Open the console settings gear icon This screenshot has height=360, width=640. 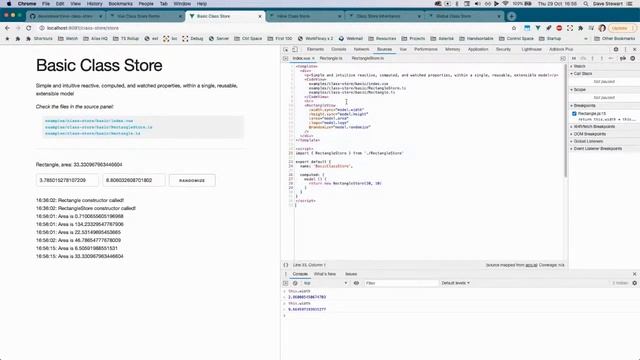634,283
